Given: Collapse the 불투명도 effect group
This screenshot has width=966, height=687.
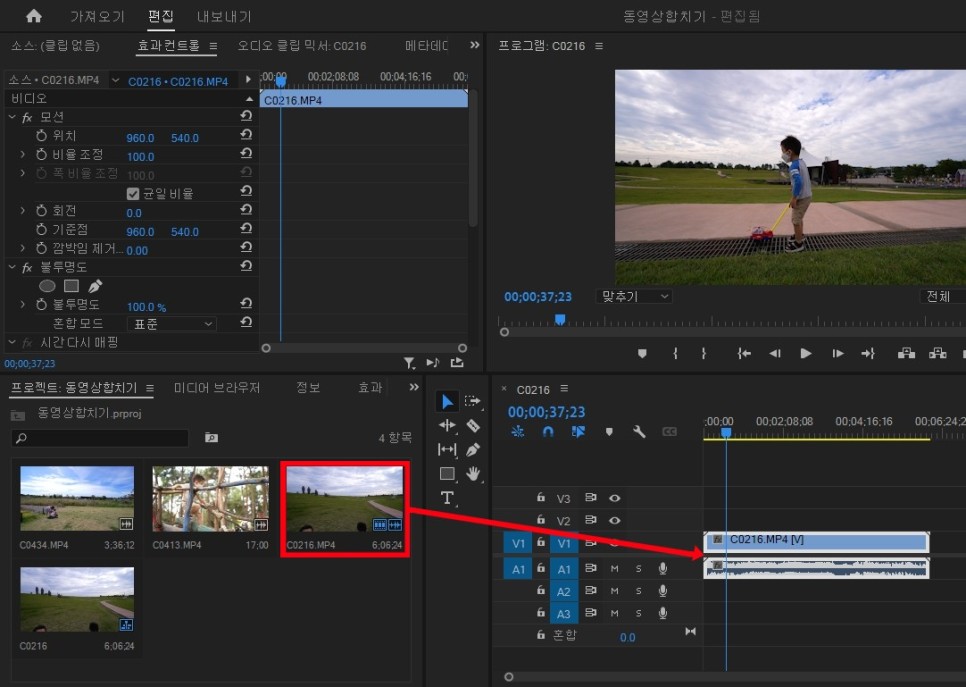Looking at the screenshot, I should (12, 267).
